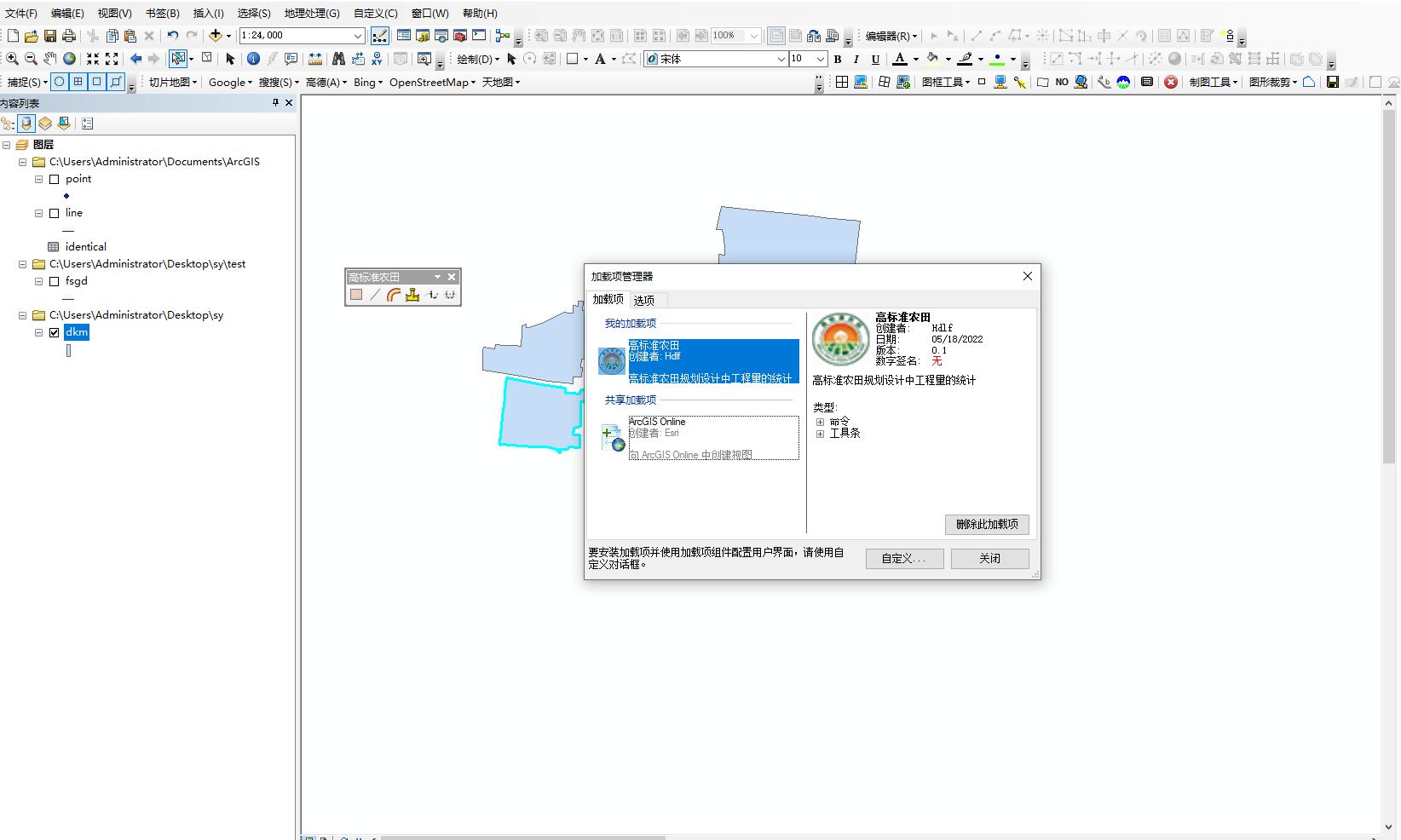Screen dimensions: 1401x840
Task: Open the map scale 1:24,000 dropdown
Action: 358,36
